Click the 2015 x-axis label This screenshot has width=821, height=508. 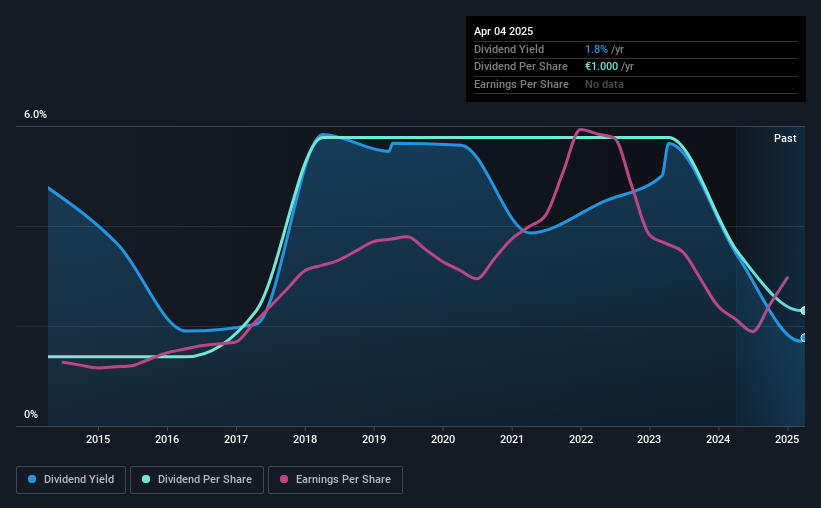[98, 439]
